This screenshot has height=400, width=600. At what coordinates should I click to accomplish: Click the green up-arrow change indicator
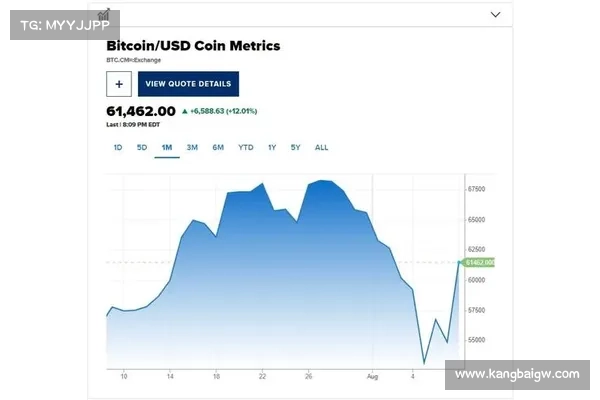pos(185,111)
